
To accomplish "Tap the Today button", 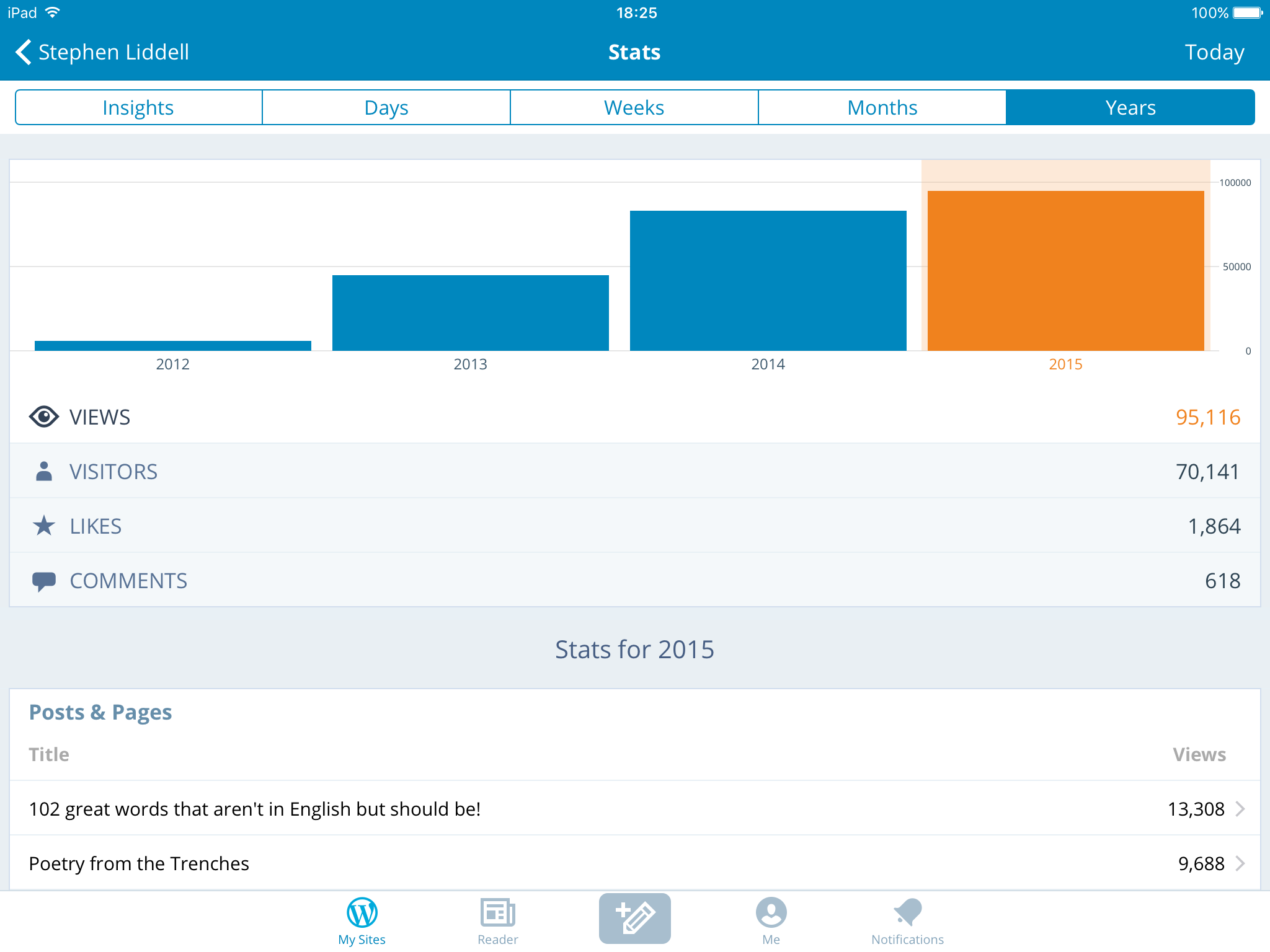I will [1214, 52].
